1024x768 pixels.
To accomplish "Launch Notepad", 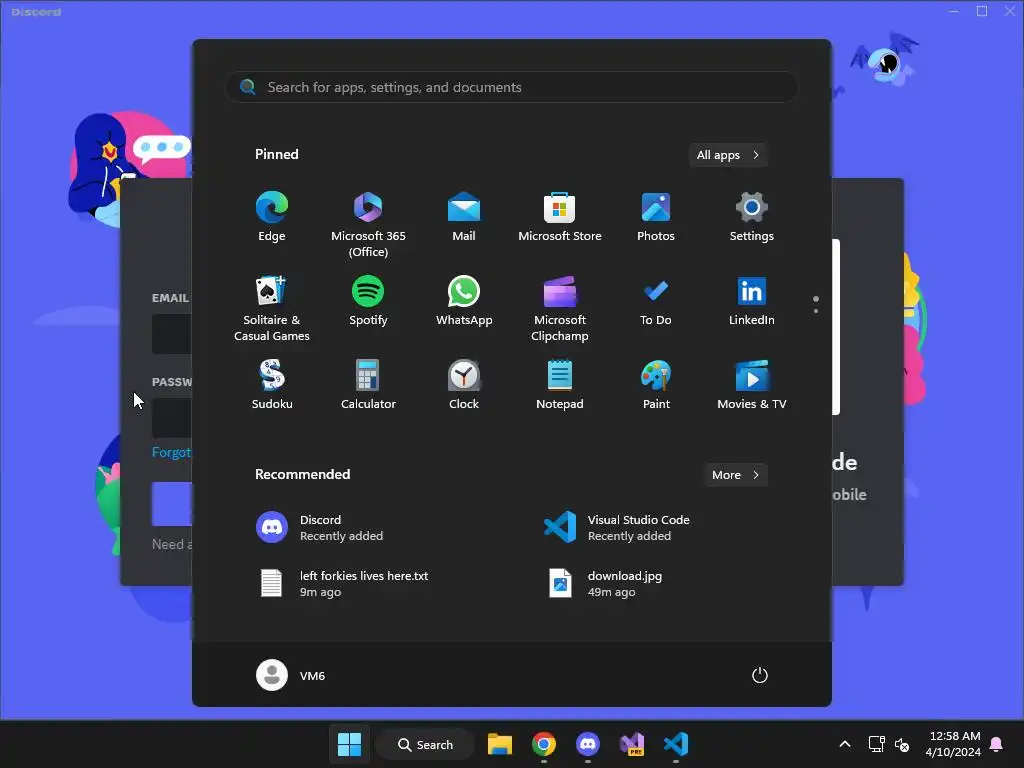I will coord(560,386).
